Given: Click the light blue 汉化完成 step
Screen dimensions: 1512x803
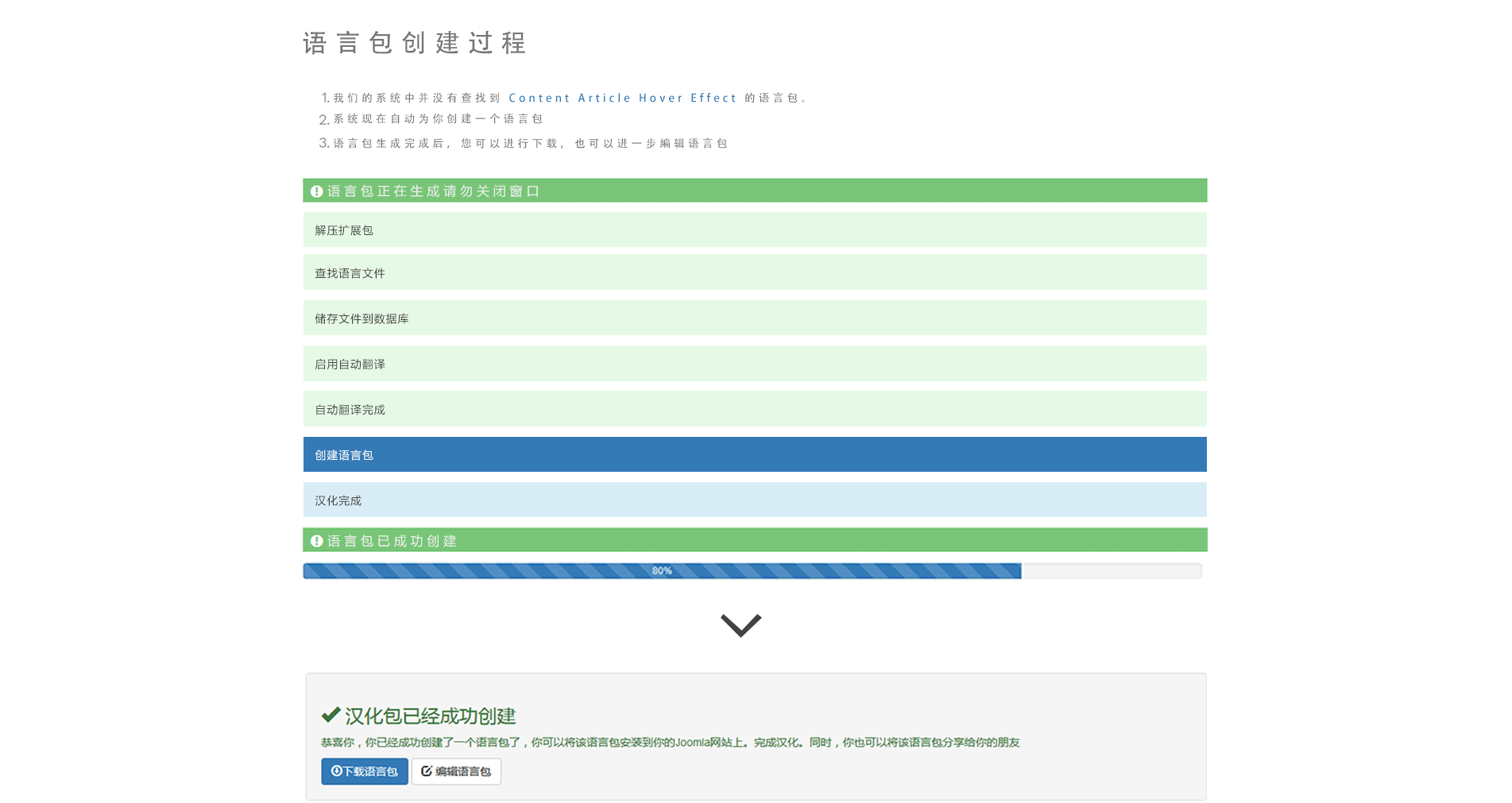Looking at the screenshot, I should pyautogui.click(x=754, y=500).
